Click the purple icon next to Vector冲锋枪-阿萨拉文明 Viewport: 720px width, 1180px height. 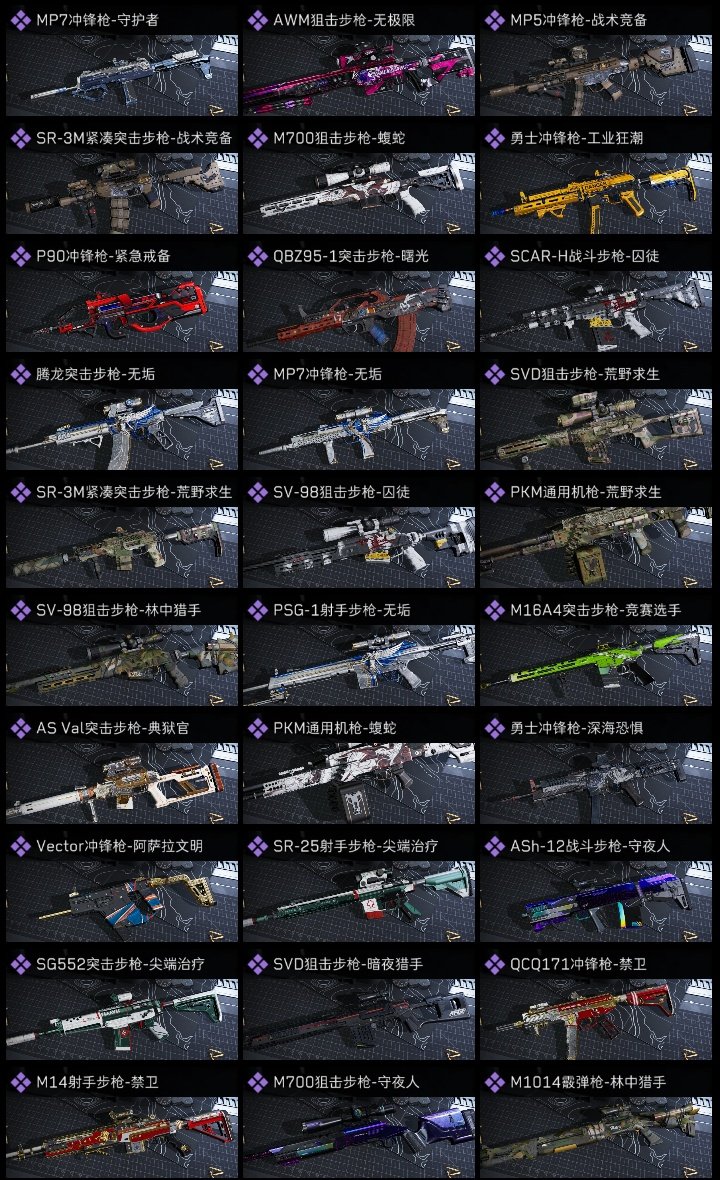point(20,846)
